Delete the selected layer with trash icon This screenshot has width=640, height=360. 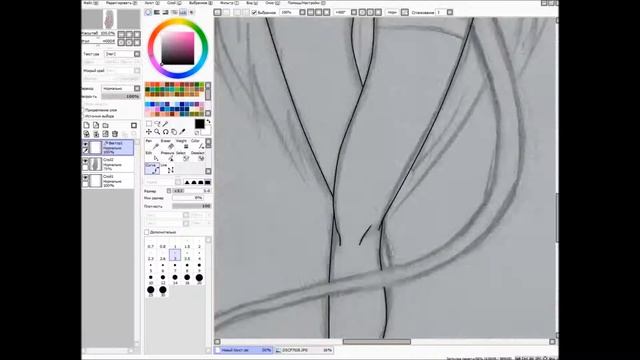pos(115,134)
